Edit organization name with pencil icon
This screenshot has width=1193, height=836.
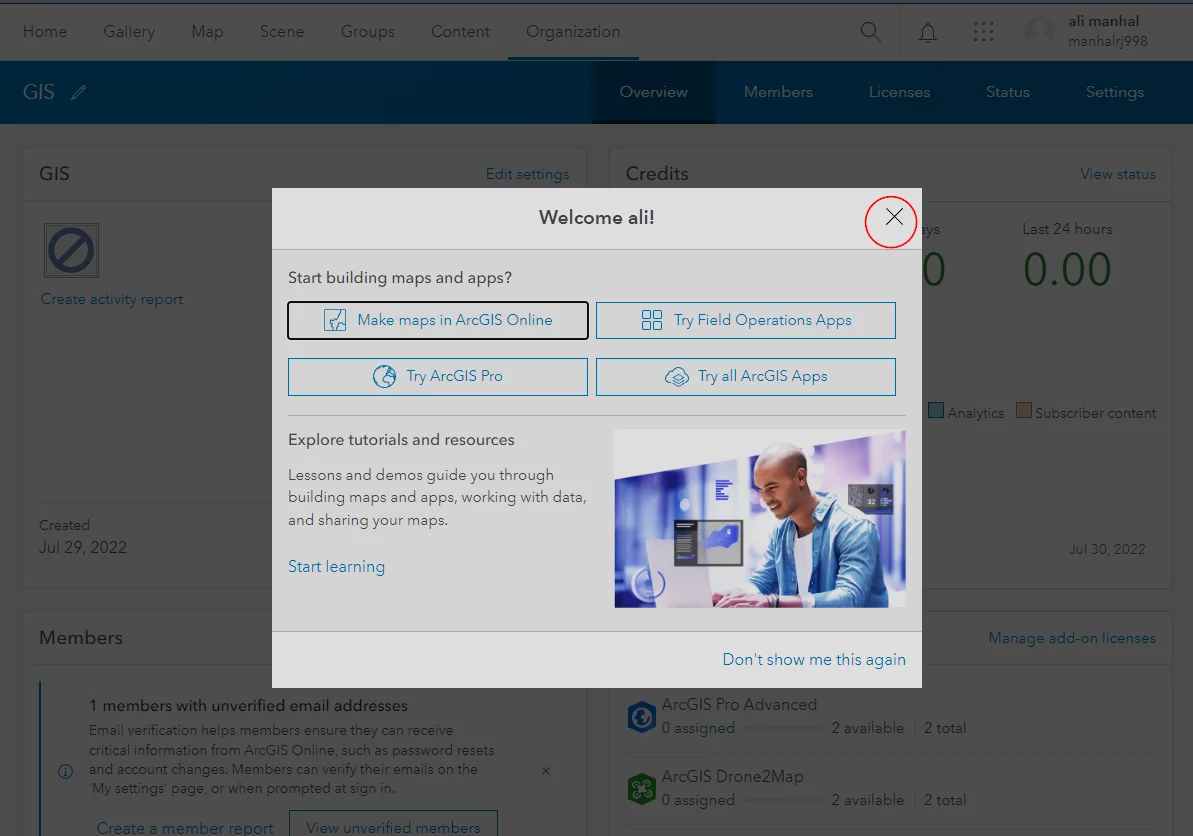pyautogui.click(x=78, y=93)
